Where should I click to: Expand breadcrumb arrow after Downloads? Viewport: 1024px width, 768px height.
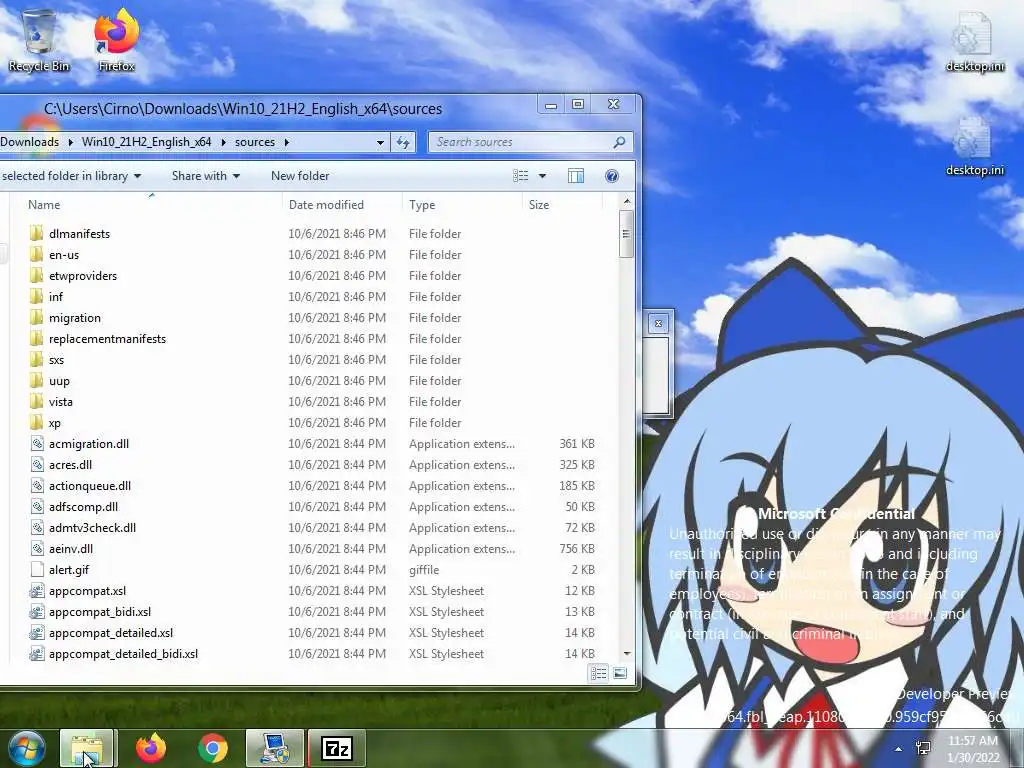[71, 142]
